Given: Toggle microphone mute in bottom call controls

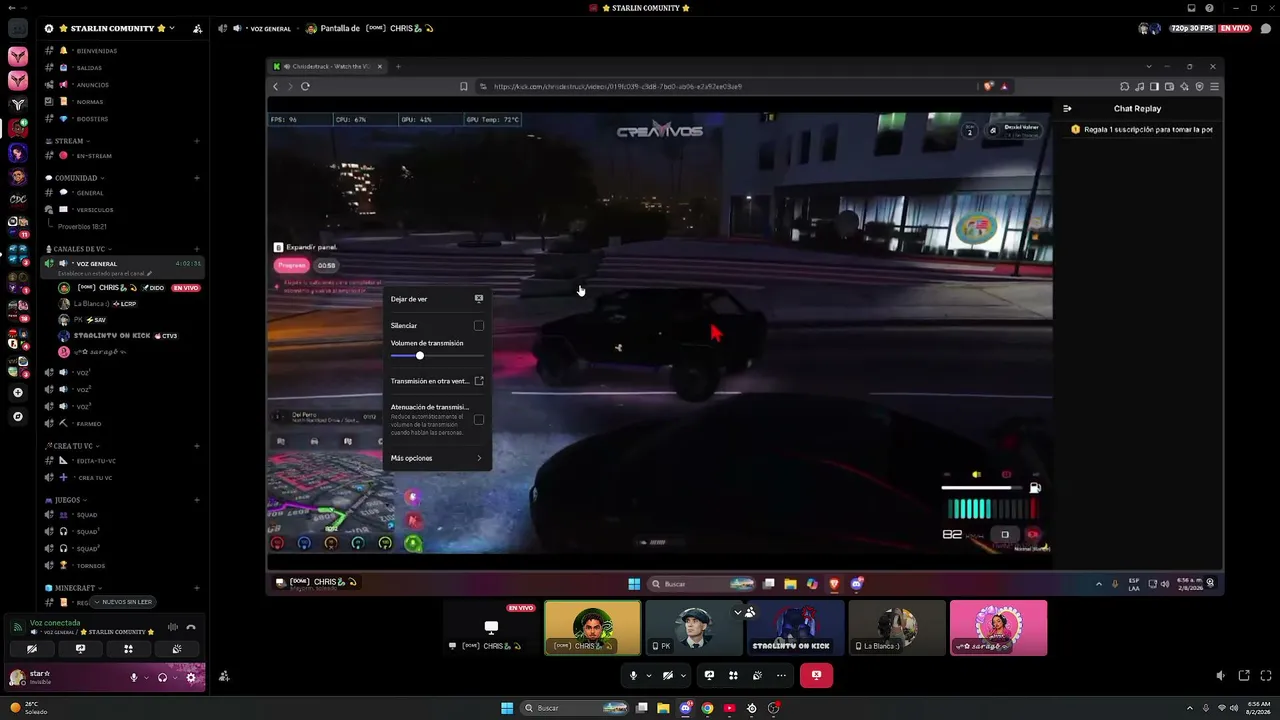Looking at the screenshot, I should pos(633,676).
